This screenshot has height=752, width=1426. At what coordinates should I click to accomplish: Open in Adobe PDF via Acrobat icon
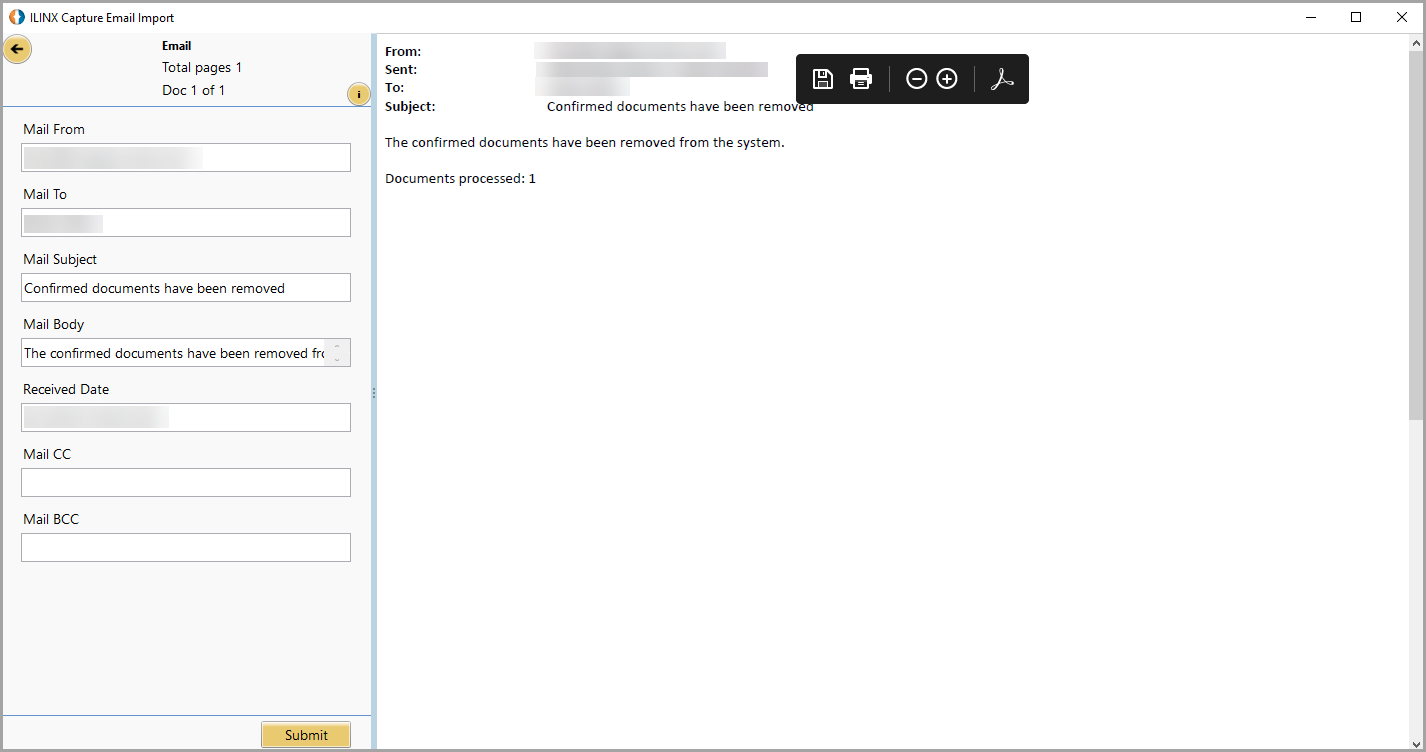[1002, 79]
